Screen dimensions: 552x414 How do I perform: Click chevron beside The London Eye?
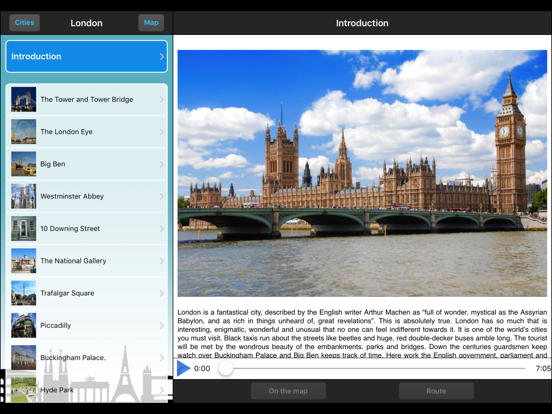(162, 132)
